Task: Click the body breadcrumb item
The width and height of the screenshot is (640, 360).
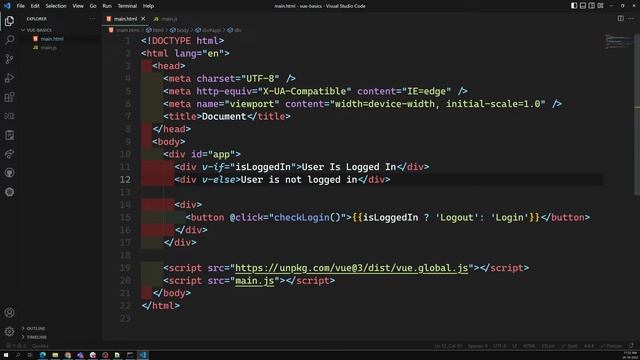Action: click(x=180, y=30)
